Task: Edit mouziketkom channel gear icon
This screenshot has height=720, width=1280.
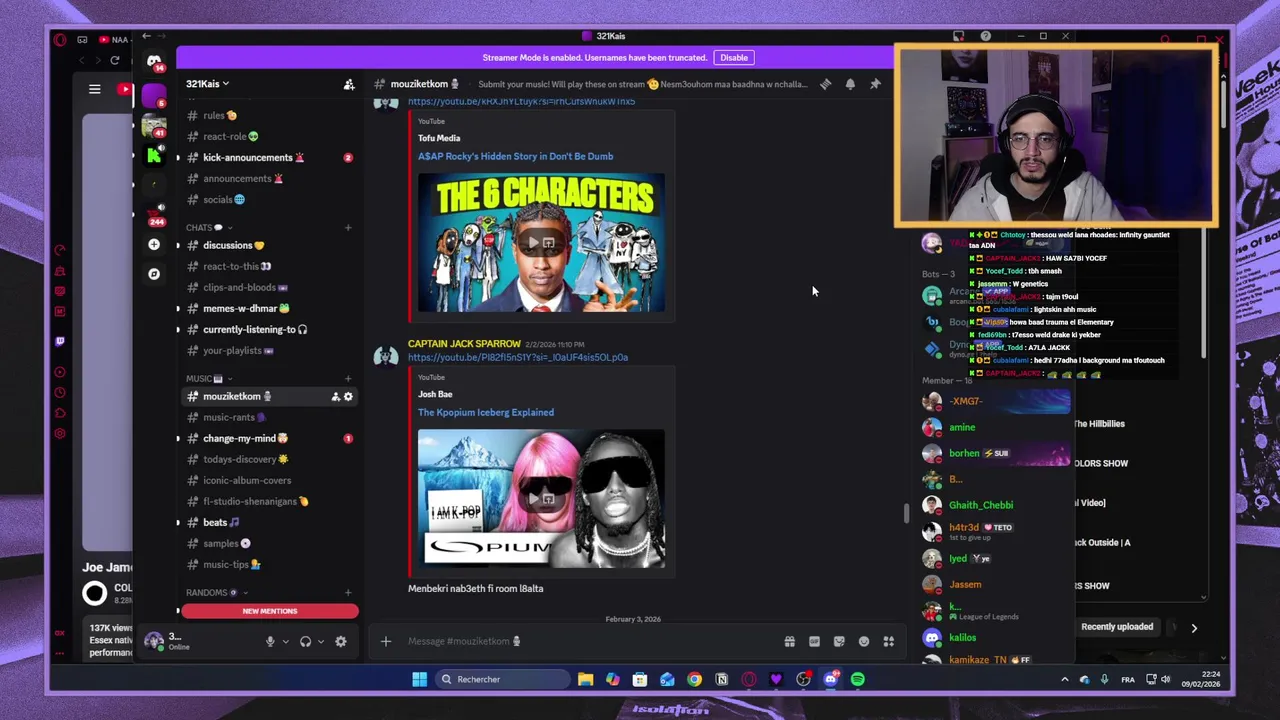Action: tap(348, 397)
